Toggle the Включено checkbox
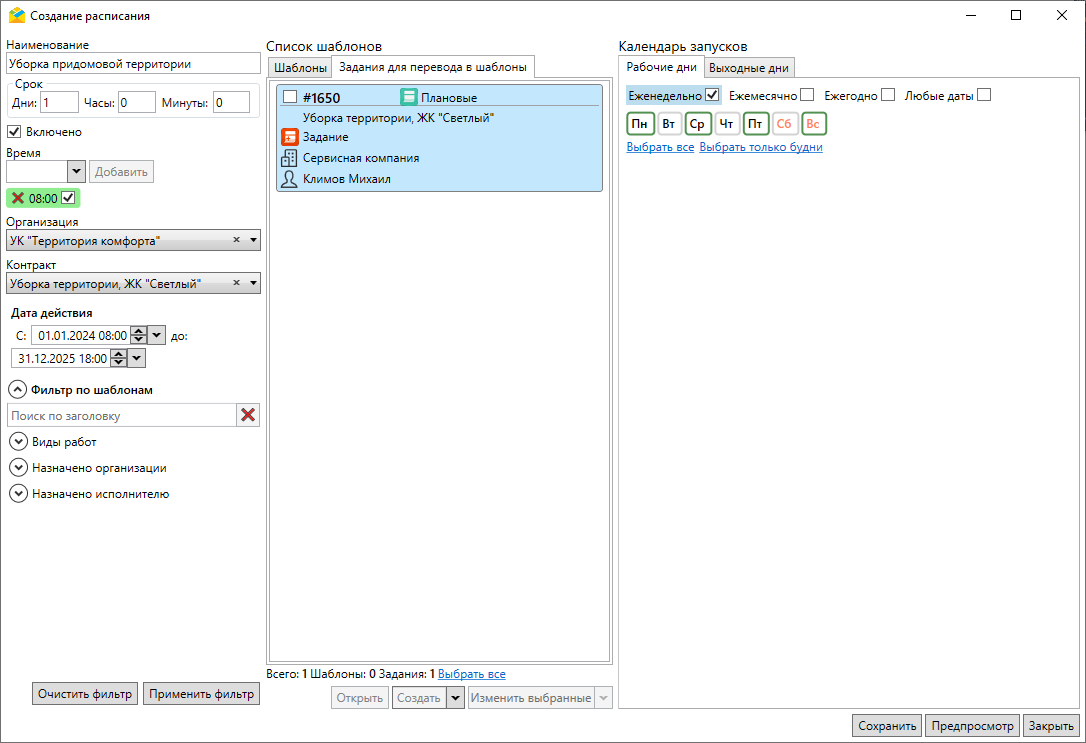The height and width of the screenshot is (743, 1086). [x=15, y=131]
